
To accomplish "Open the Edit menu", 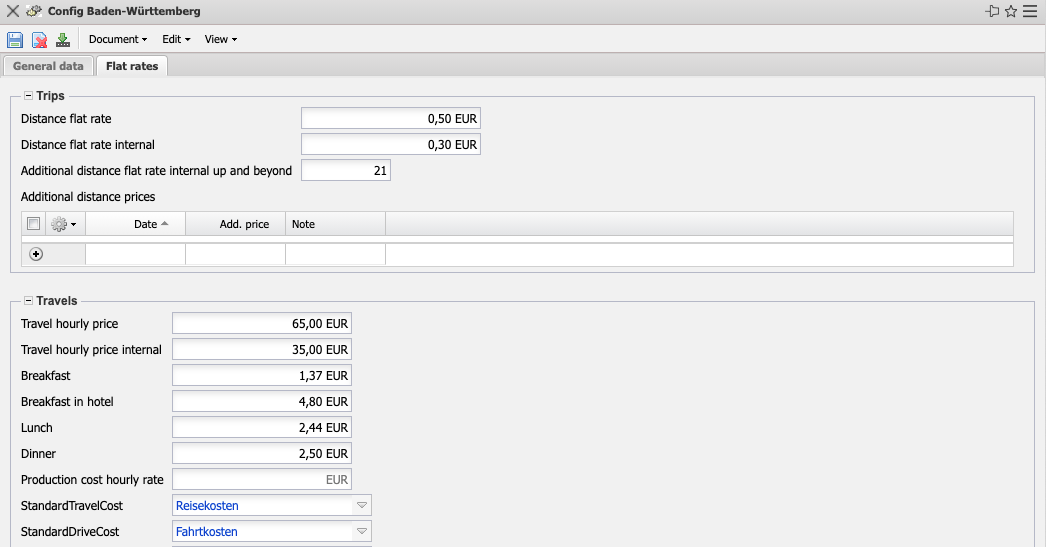I will (176, 40).
